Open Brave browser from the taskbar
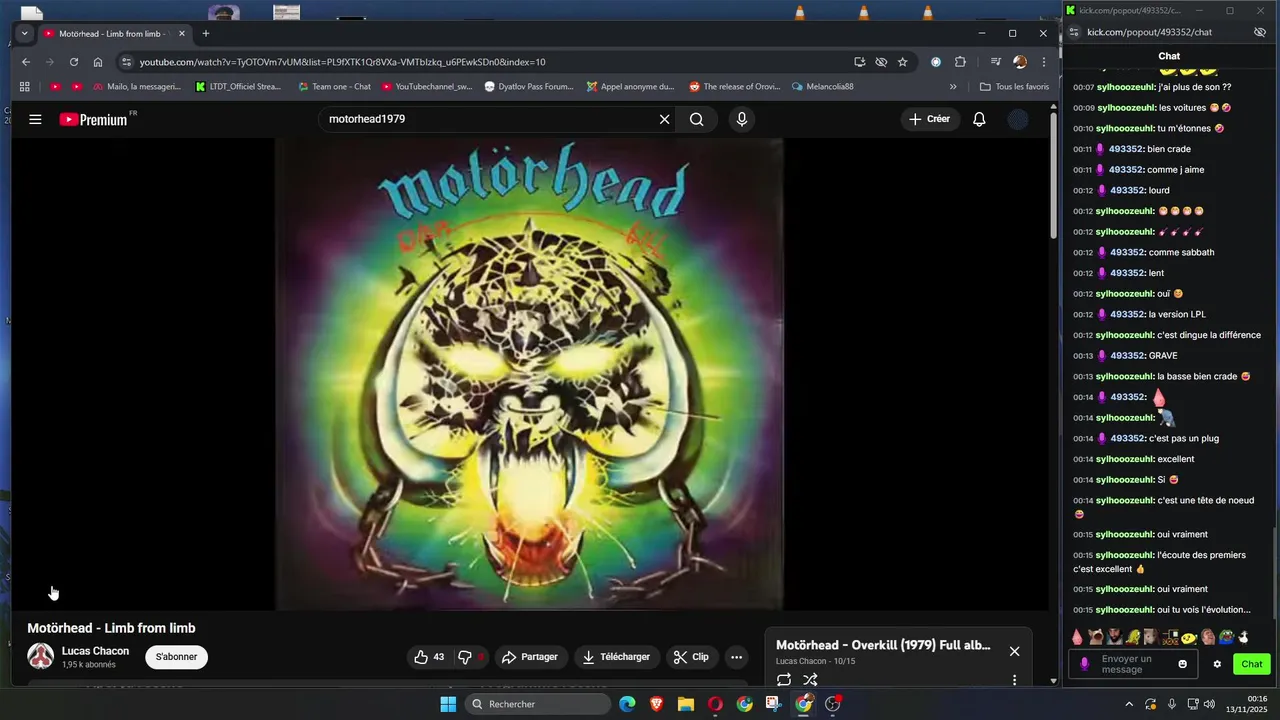Viewport: 1280px width, 720px height. (x=656, y=704)
